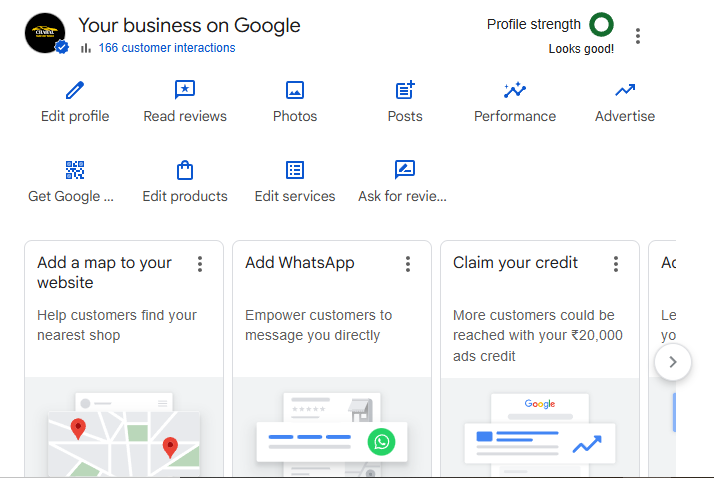Click the Get Google QR code icon
Screen dimensions: 714x478
[x=75, y=170]
